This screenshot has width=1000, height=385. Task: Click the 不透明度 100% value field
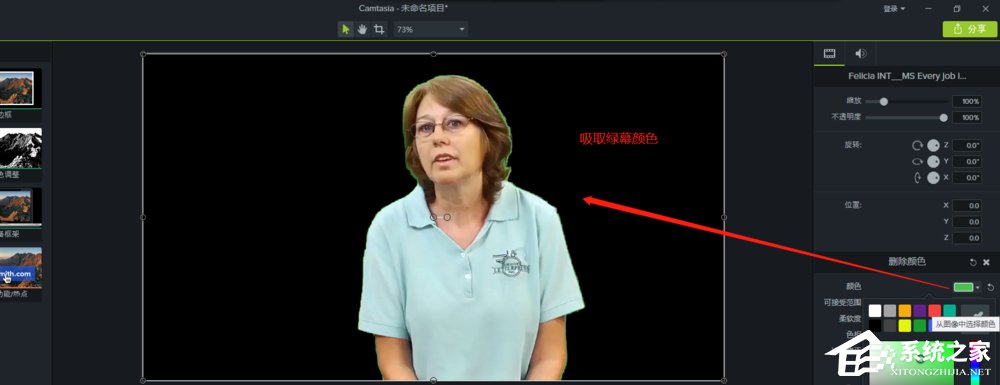pos(966,117)
